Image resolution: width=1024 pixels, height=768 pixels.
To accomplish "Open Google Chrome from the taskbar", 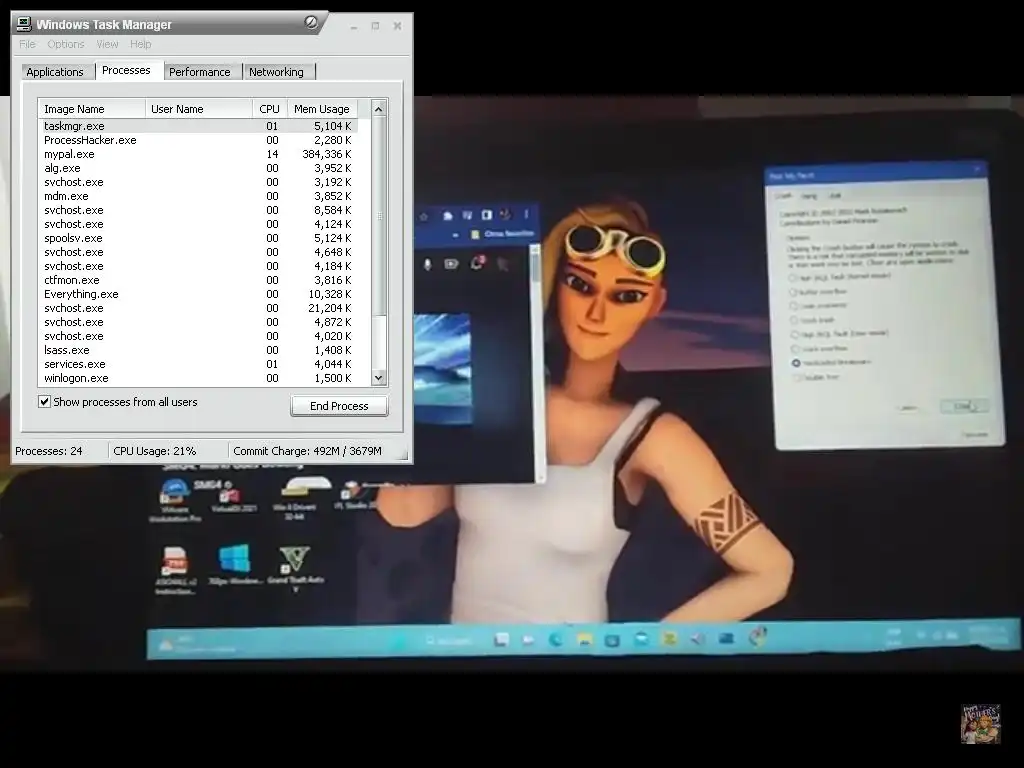I will pos(757,635).
